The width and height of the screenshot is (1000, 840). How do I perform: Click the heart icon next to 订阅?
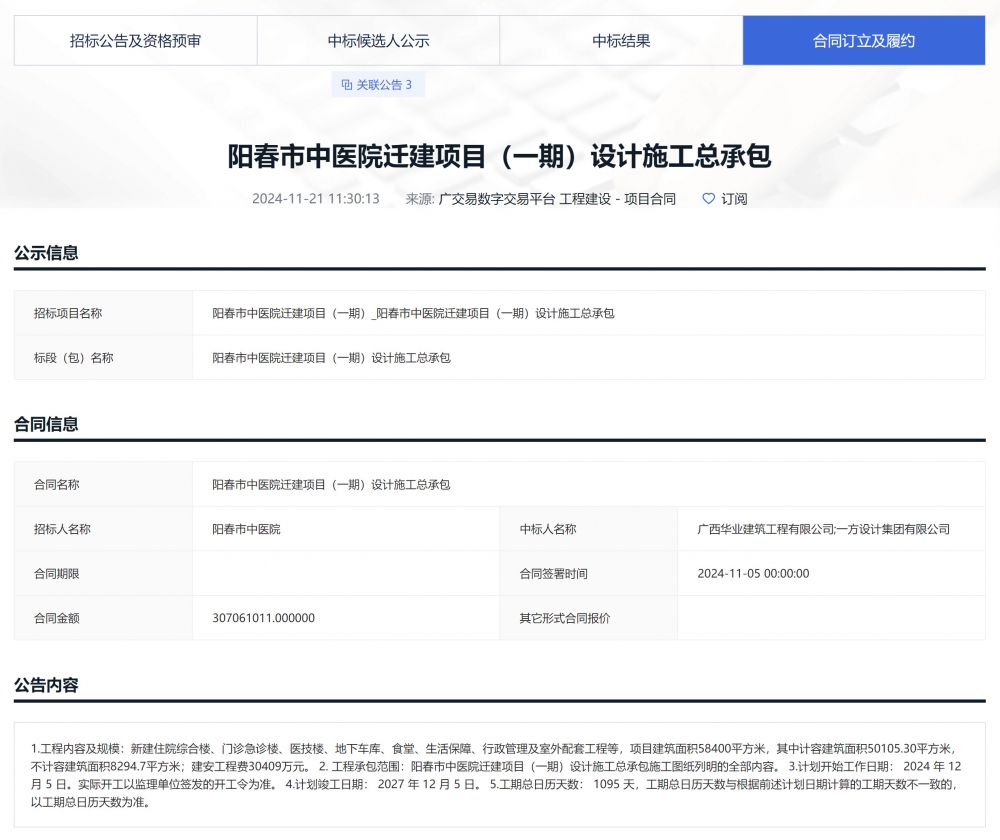point(709,199)
